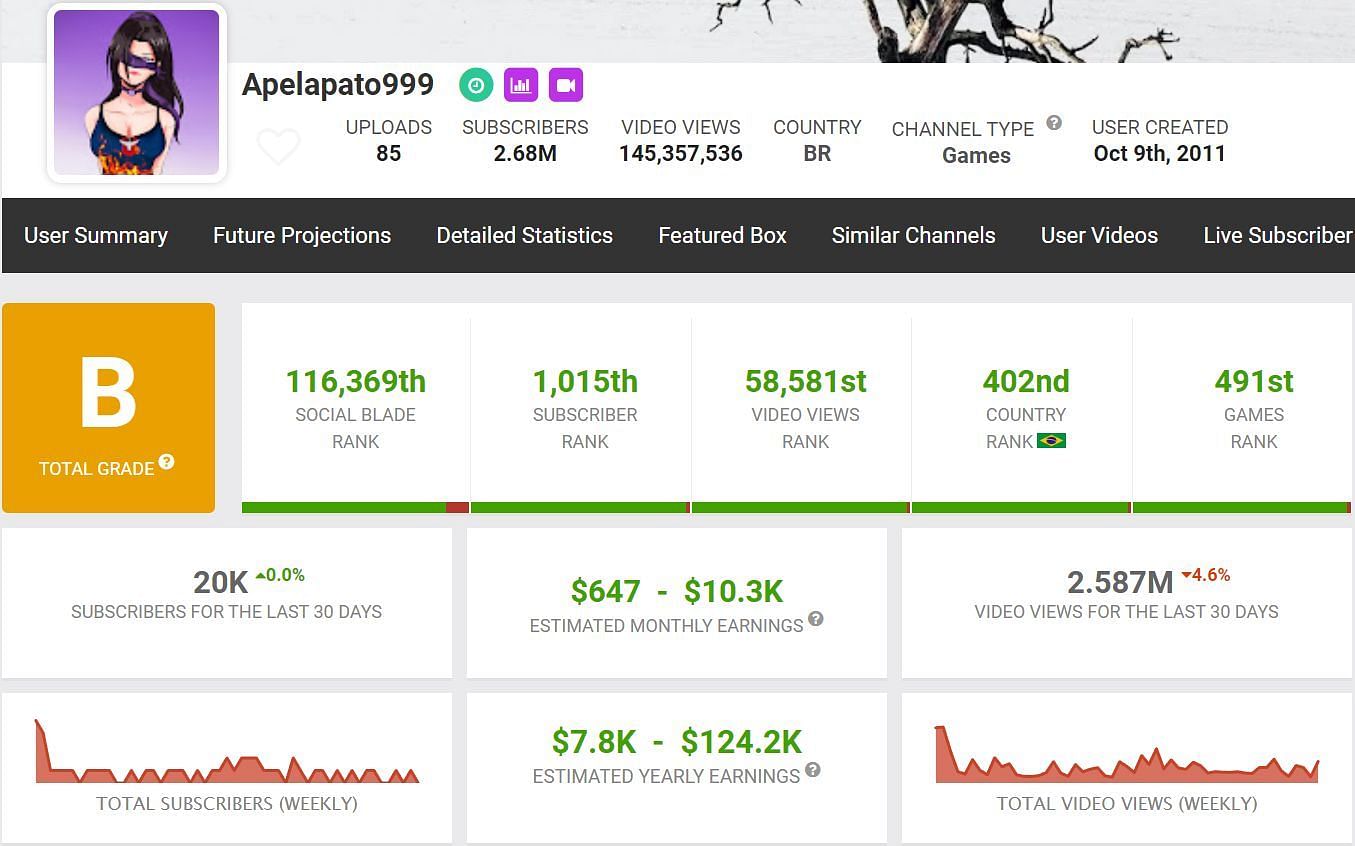Click the progress bar under Social Blade Rank

click(x=355, y=508)
